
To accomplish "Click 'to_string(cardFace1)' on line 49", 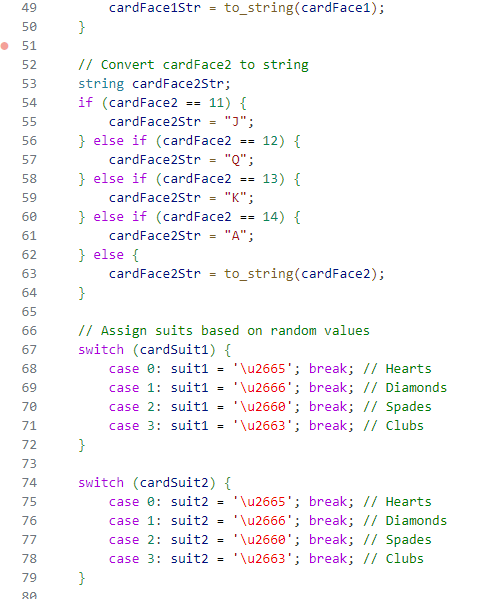I will (300, 8).
